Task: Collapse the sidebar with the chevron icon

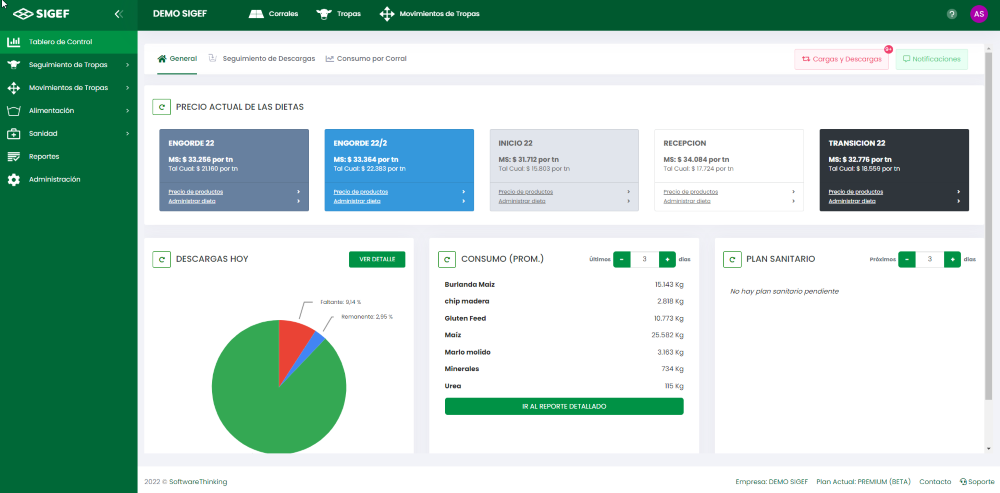Action: (118, 14)
